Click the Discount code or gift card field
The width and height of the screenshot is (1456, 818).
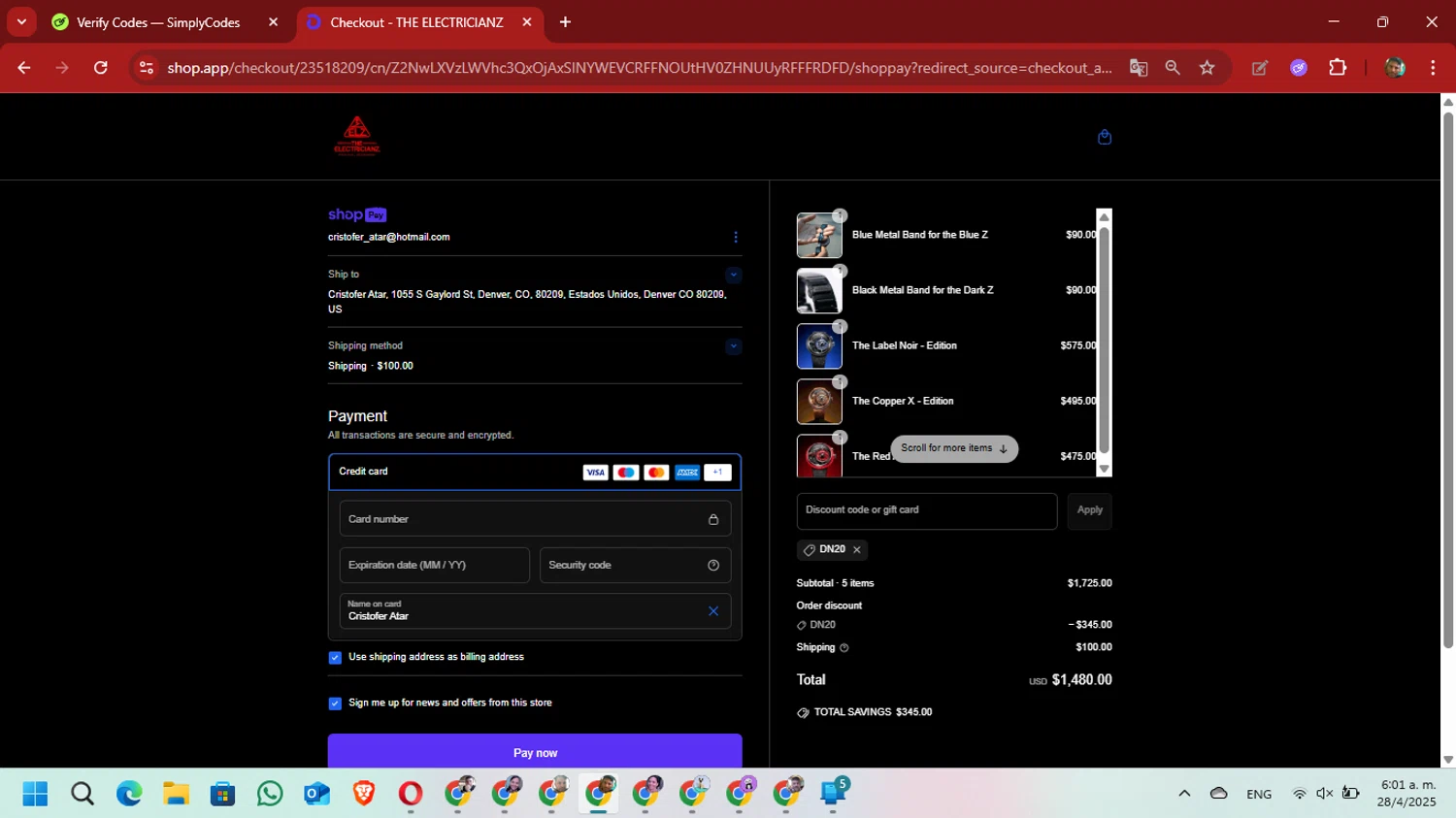tap(927, 510)
